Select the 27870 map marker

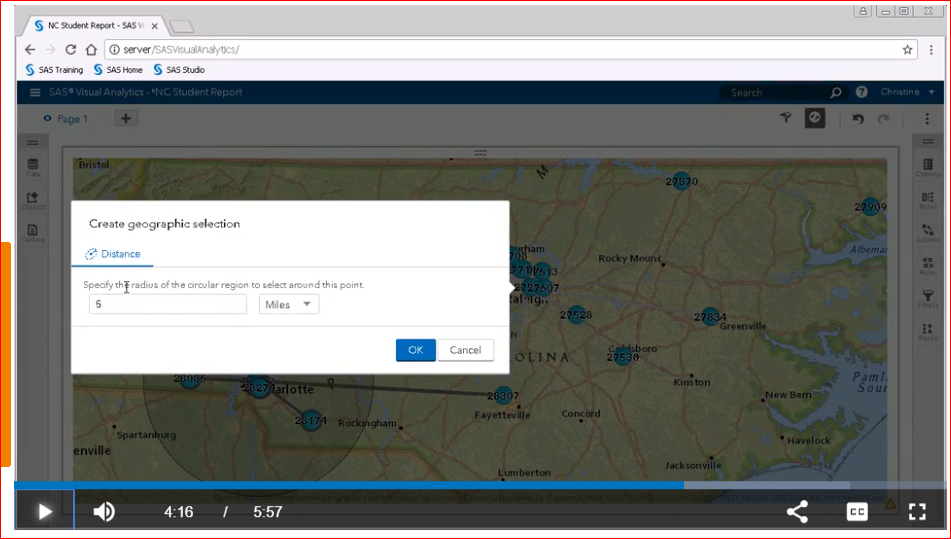[x=682, y=181]
